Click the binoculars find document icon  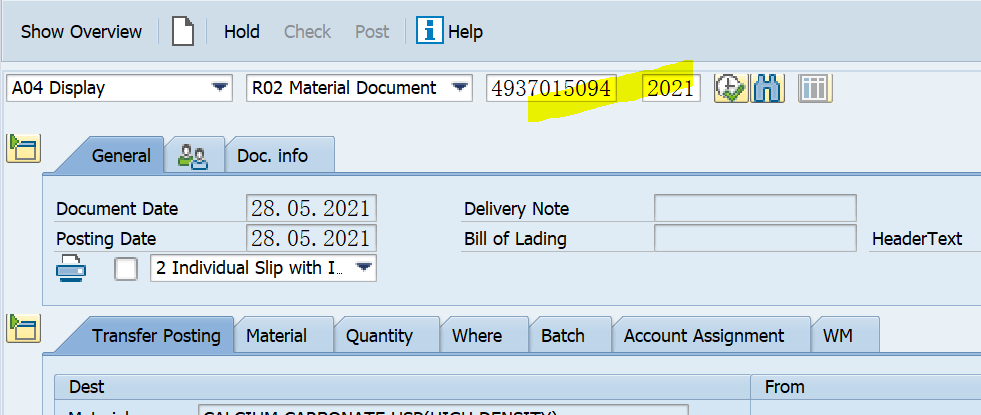[767, 88]
